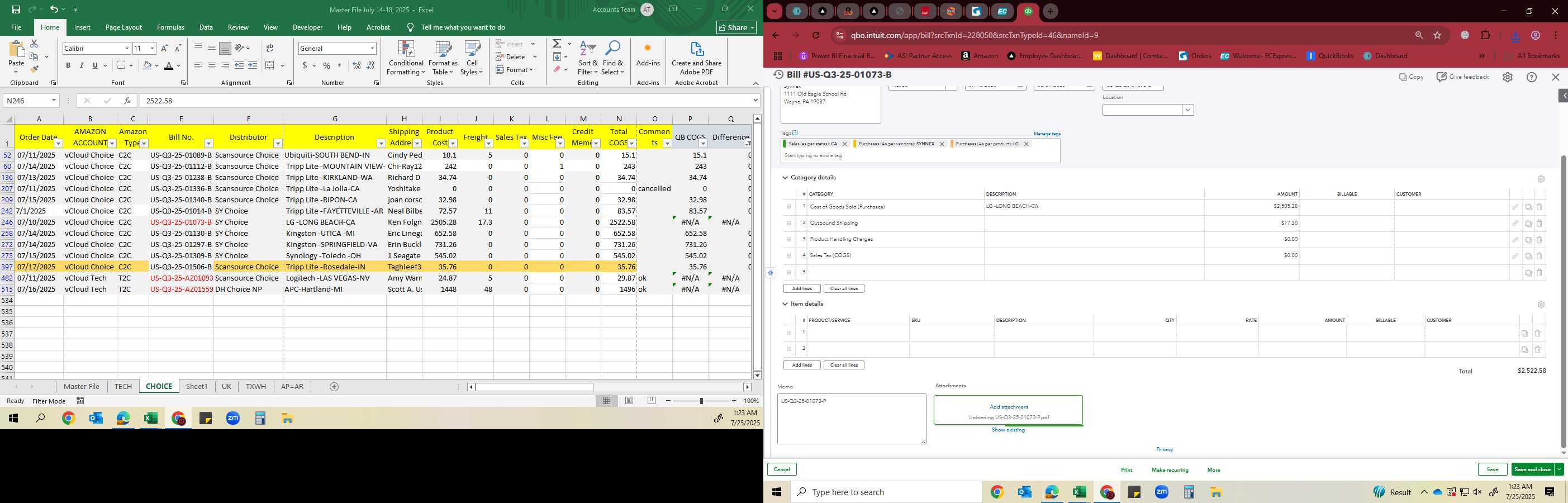
Task: Toggle Center horizontal alignment in Excel
Action: pos(212,65)
